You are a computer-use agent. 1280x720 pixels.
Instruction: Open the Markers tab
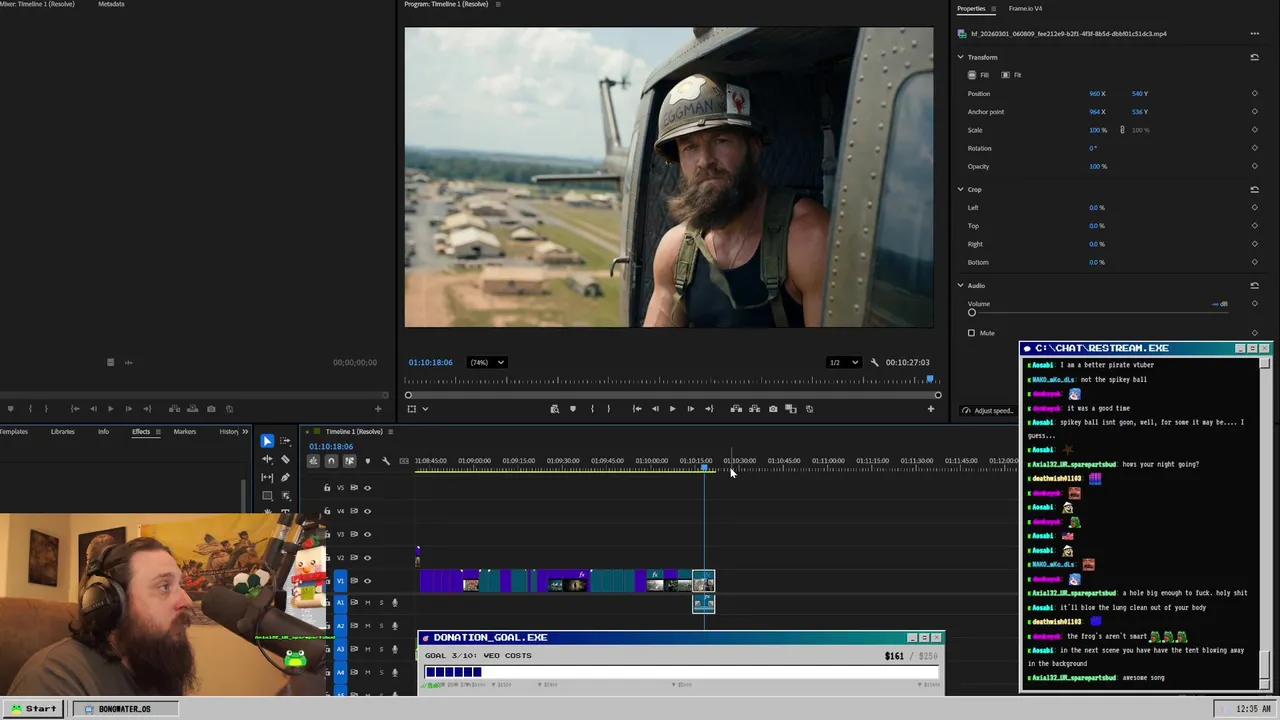[184, 432]
